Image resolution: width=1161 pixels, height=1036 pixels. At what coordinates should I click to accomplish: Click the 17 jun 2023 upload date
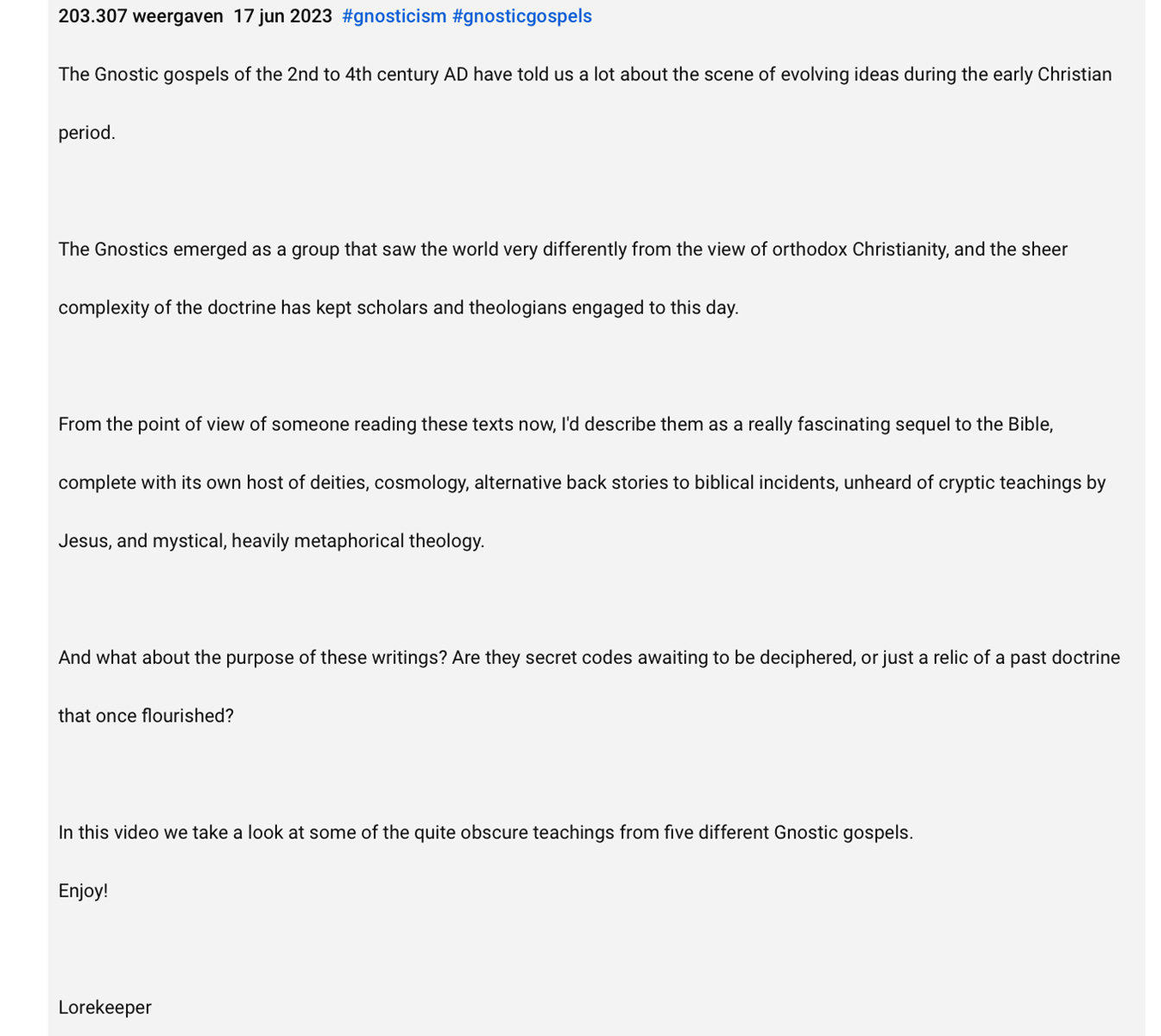[x=282, y=16]
